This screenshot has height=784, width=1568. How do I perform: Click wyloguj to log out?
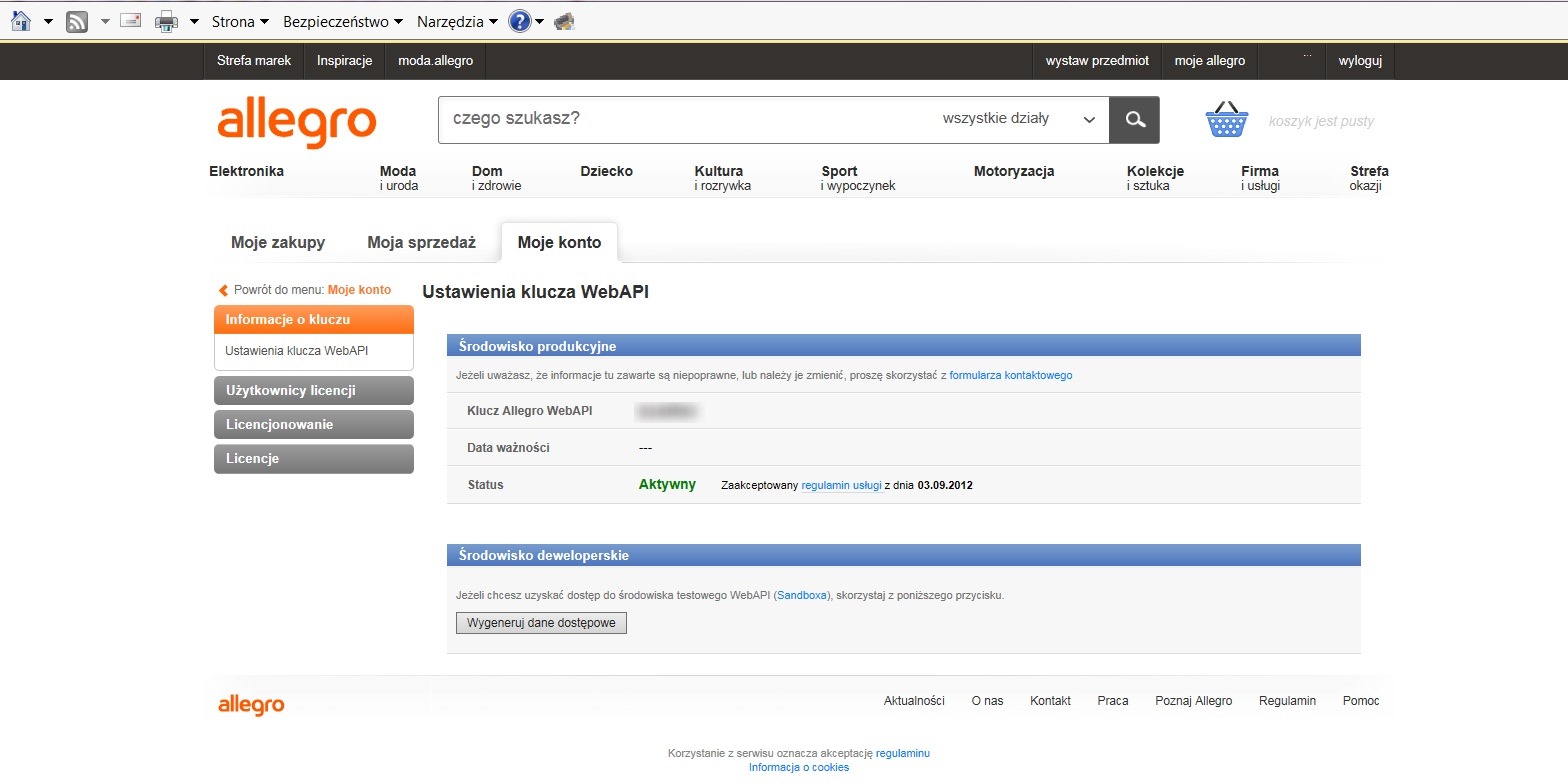point(1360,61)
